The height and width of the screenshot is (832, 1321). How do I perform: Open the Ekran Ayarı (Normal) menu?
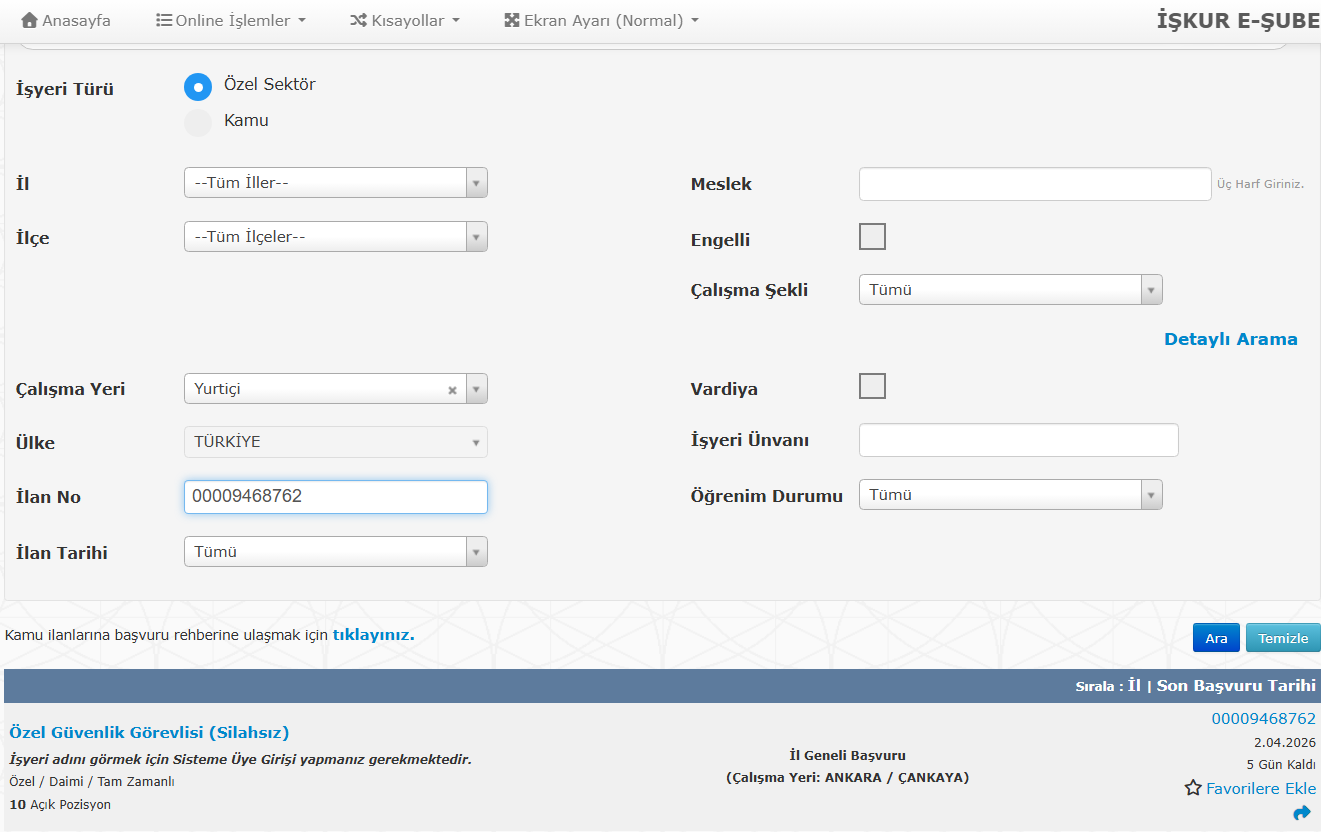tap(602, 20)
